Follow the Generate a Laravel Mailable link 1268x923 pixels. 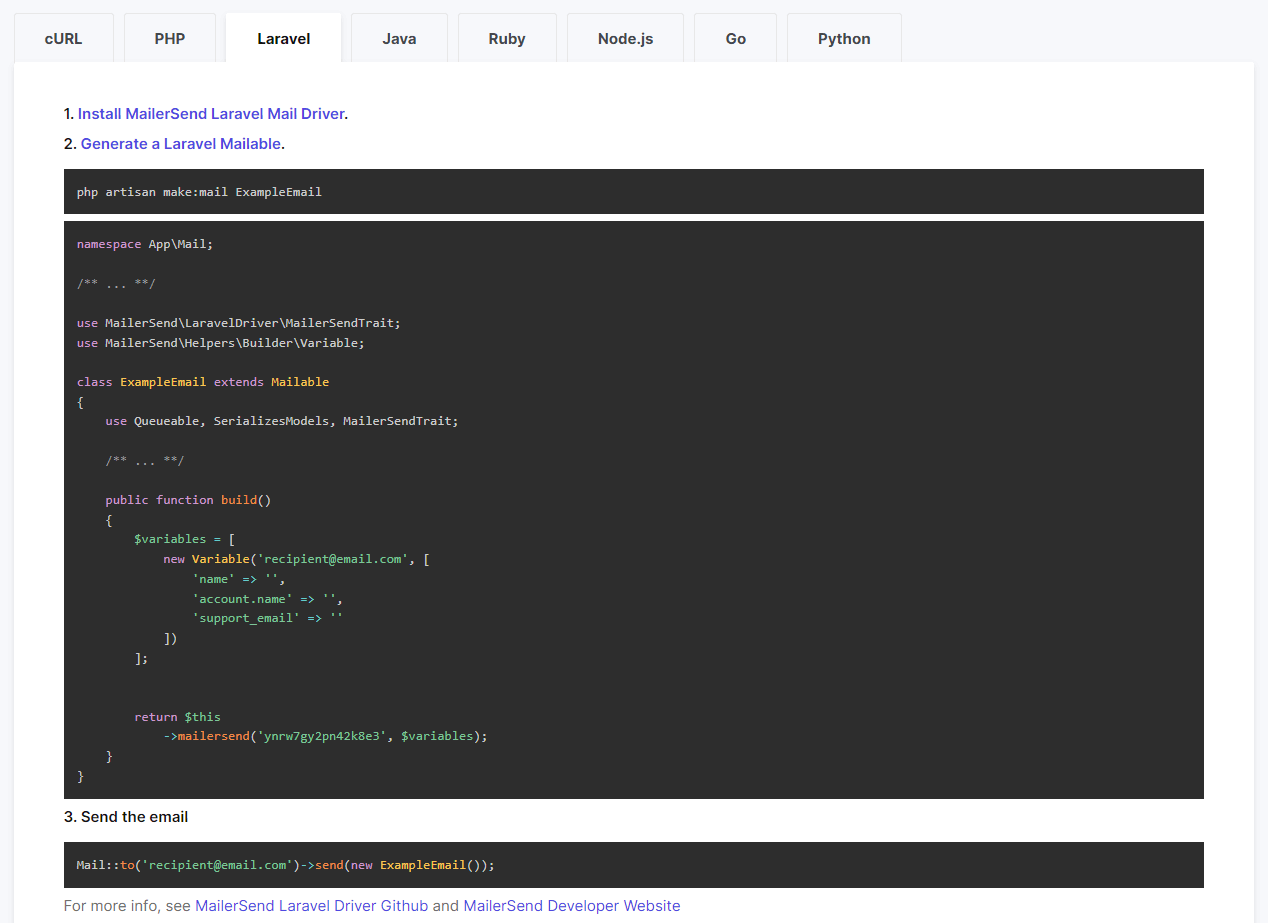[x=181, y=144]
